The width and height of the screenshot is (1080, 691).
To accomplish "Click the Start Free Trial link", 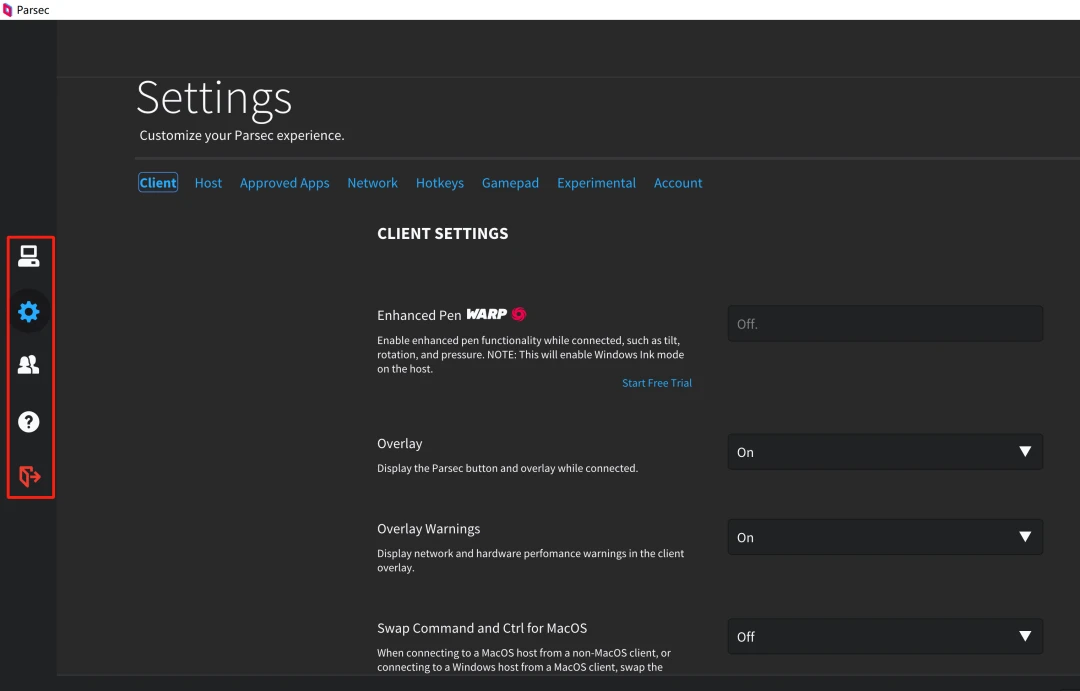I will [x=656, y=383].
